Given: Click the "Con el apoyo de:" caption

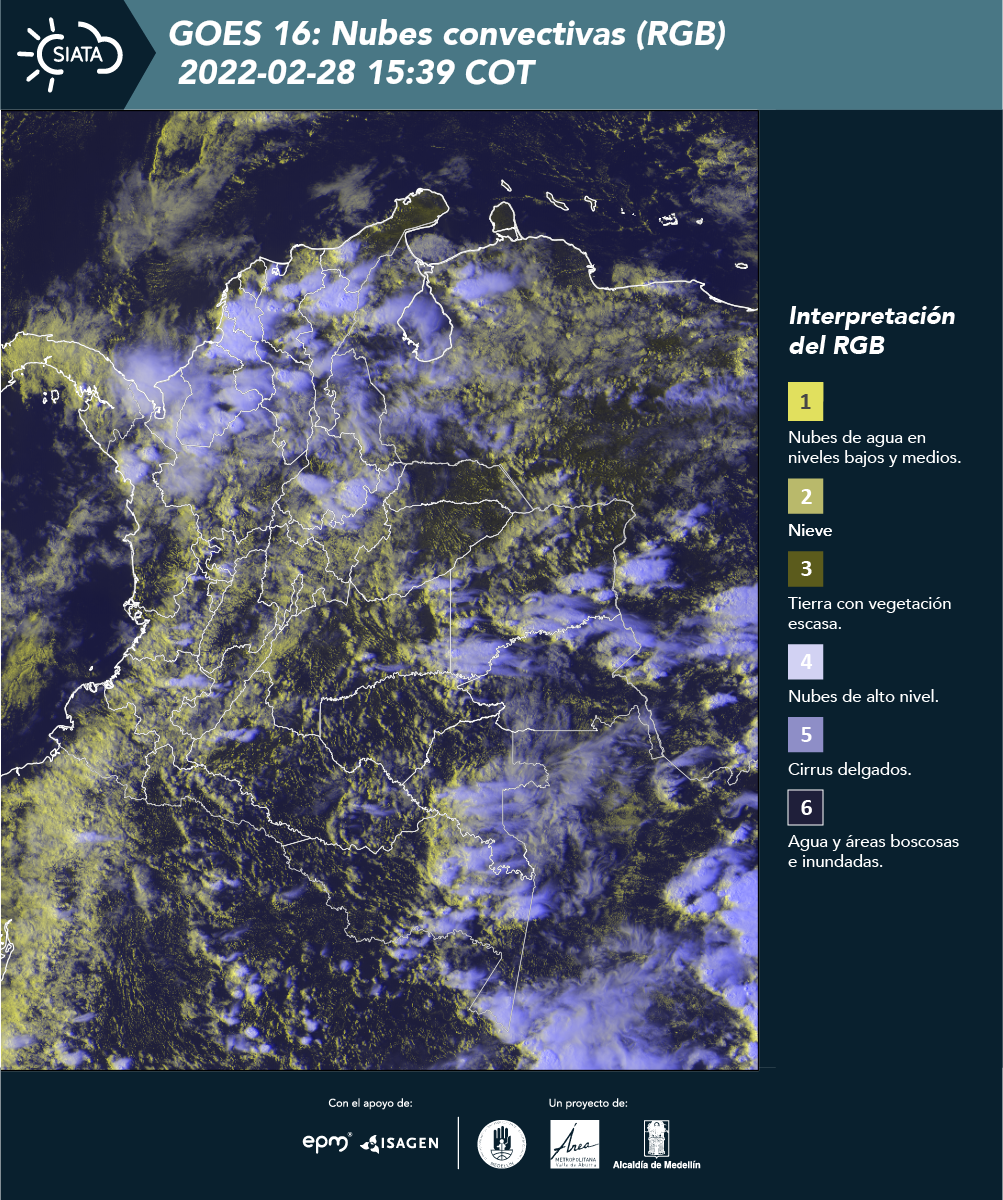Looking at the screenshot, I should point(370,1103).
